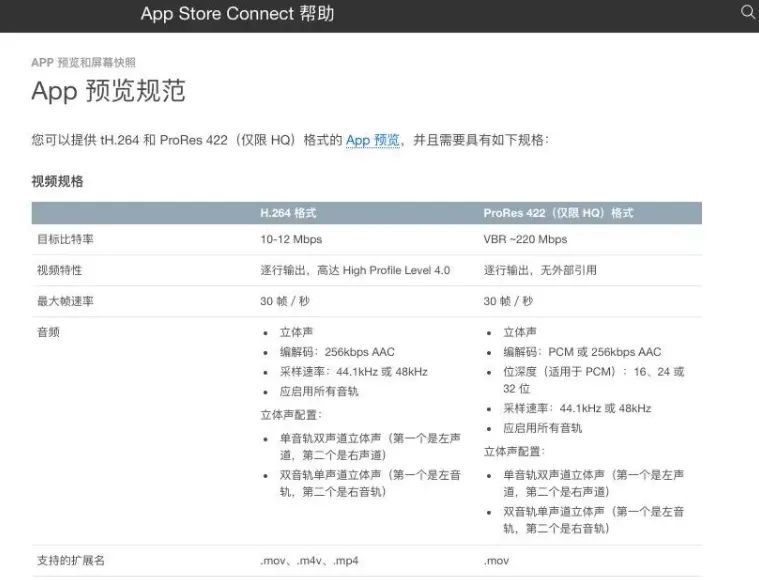The height and width of the screenshot is (580, 759).
Task: Select the 视频规格 section heading
Action: (x=57, y=182)
